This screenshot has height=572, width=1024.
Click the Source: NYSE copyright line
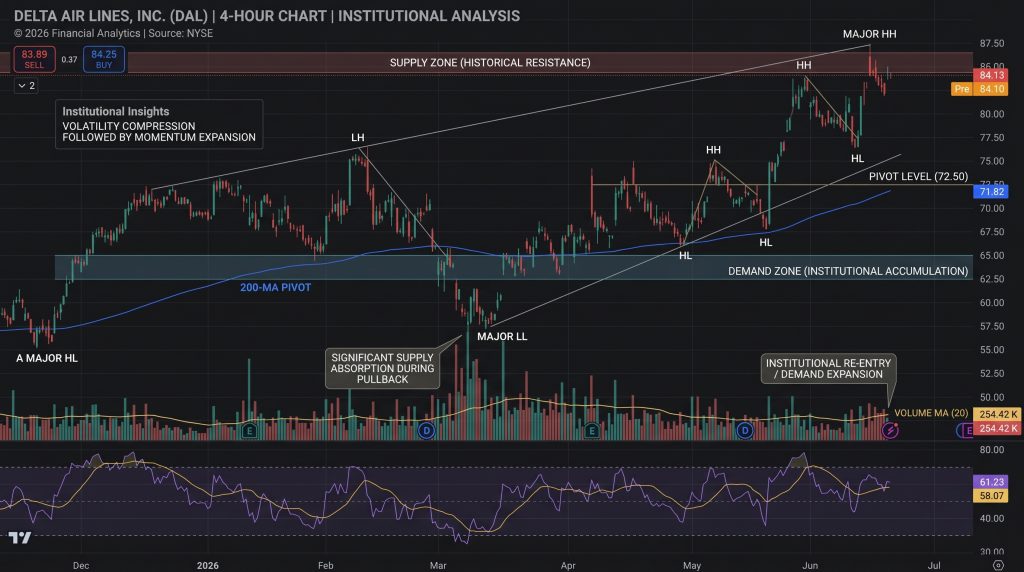click(x=114, y=33)
